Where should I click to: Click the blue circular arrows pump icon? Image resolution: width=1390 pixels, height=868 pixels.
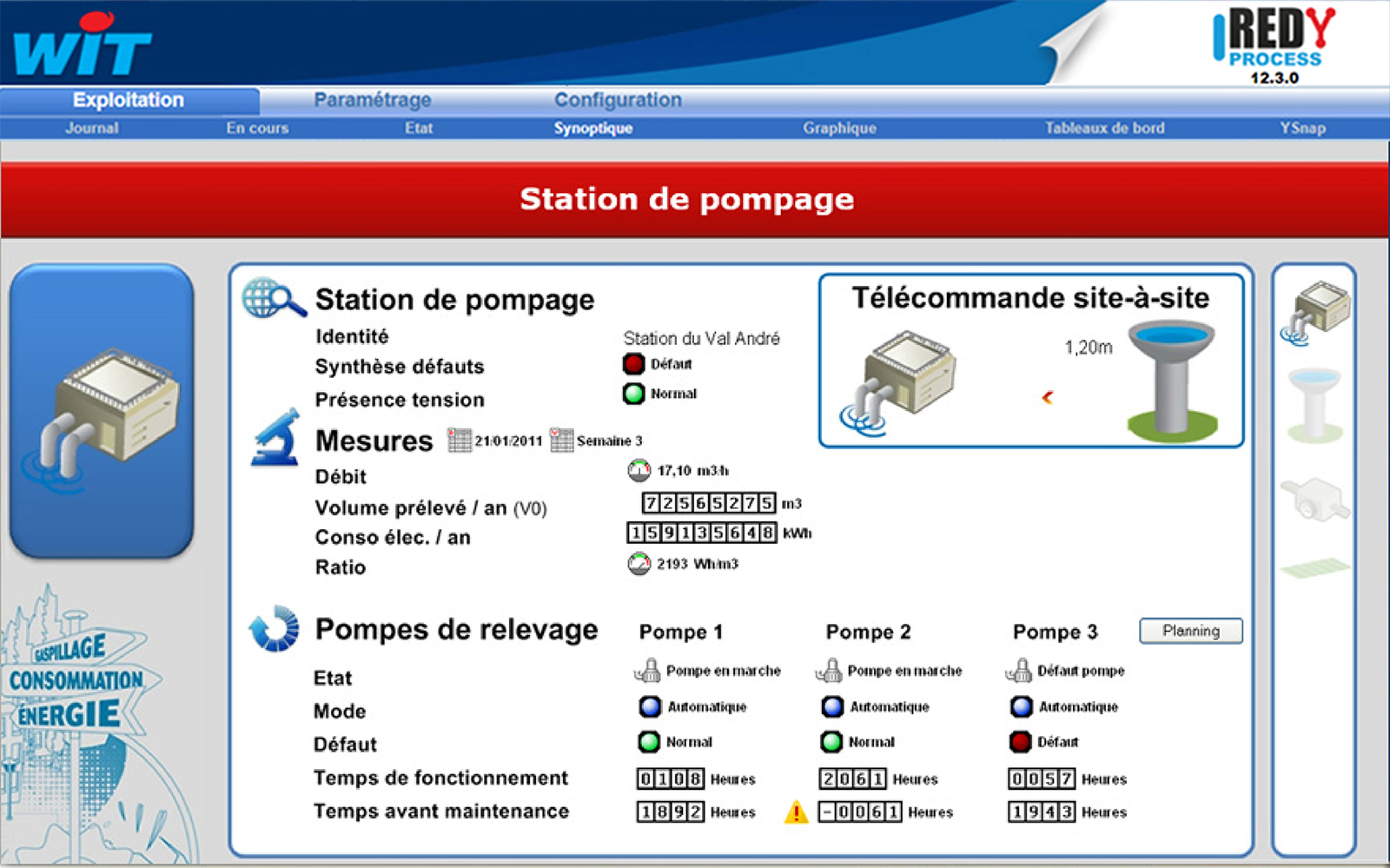274,628
